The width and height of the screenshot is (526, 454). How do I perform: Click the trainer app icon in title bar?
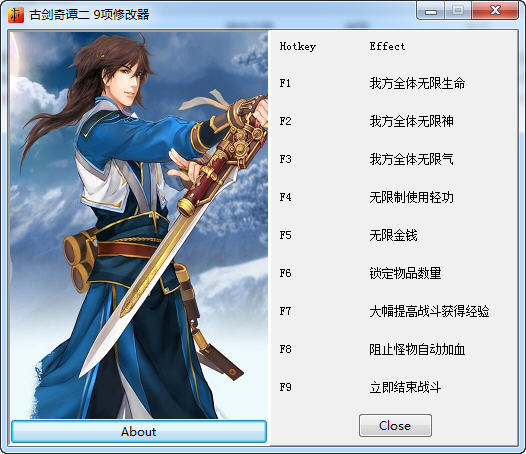tap(16, 15)
